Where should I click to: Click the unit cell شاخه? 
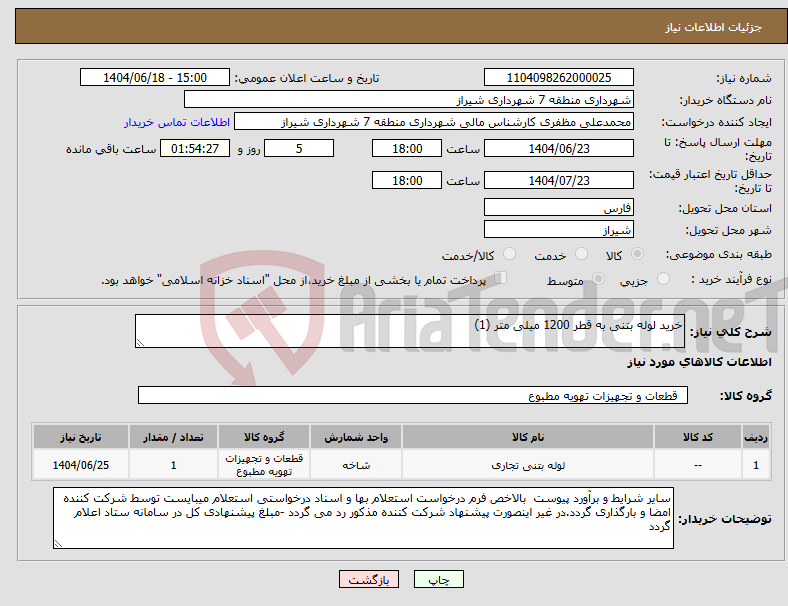coord(356,465)
